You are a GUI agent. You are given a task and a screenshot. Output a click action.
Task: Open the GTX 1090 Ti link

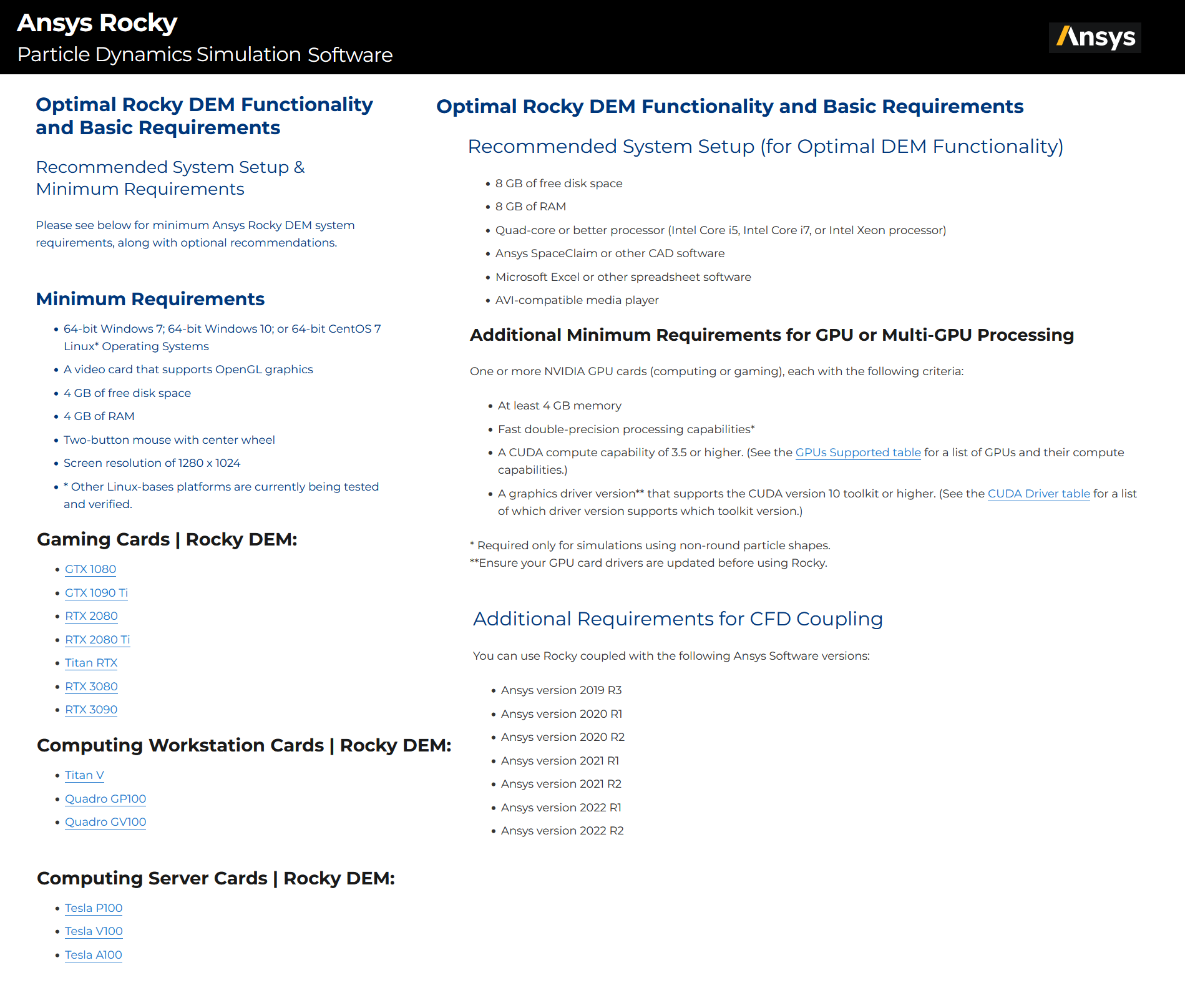point(96,593)
